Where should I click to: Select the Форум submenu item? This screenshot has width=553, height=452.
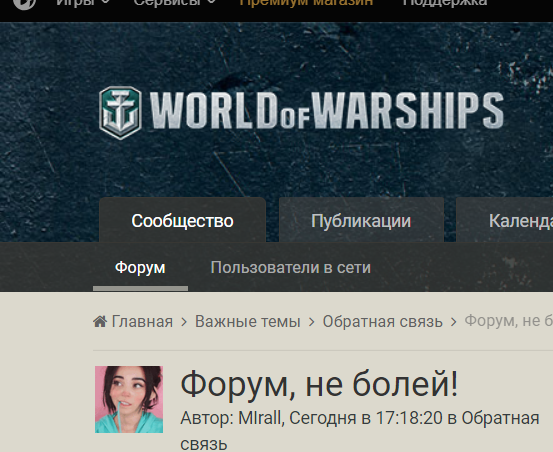pos(140,268)
